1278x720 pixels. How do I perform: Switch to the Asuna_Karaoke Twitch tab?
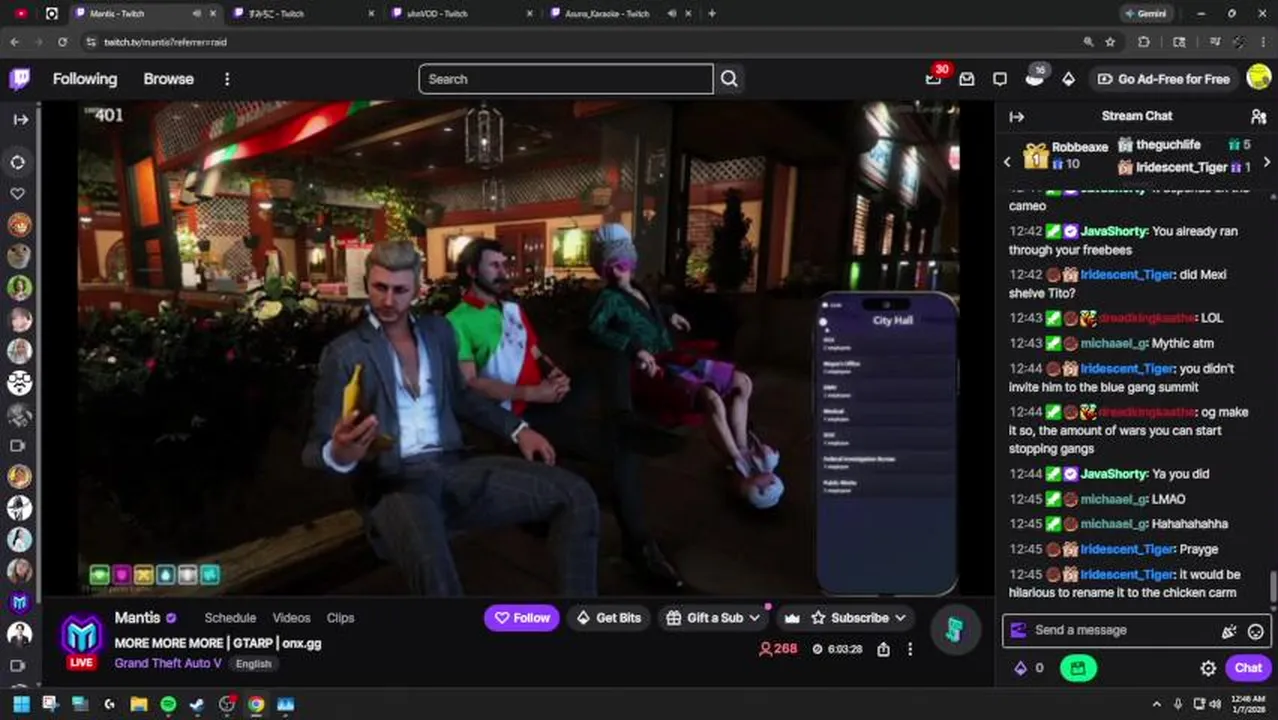coord(607,14)
